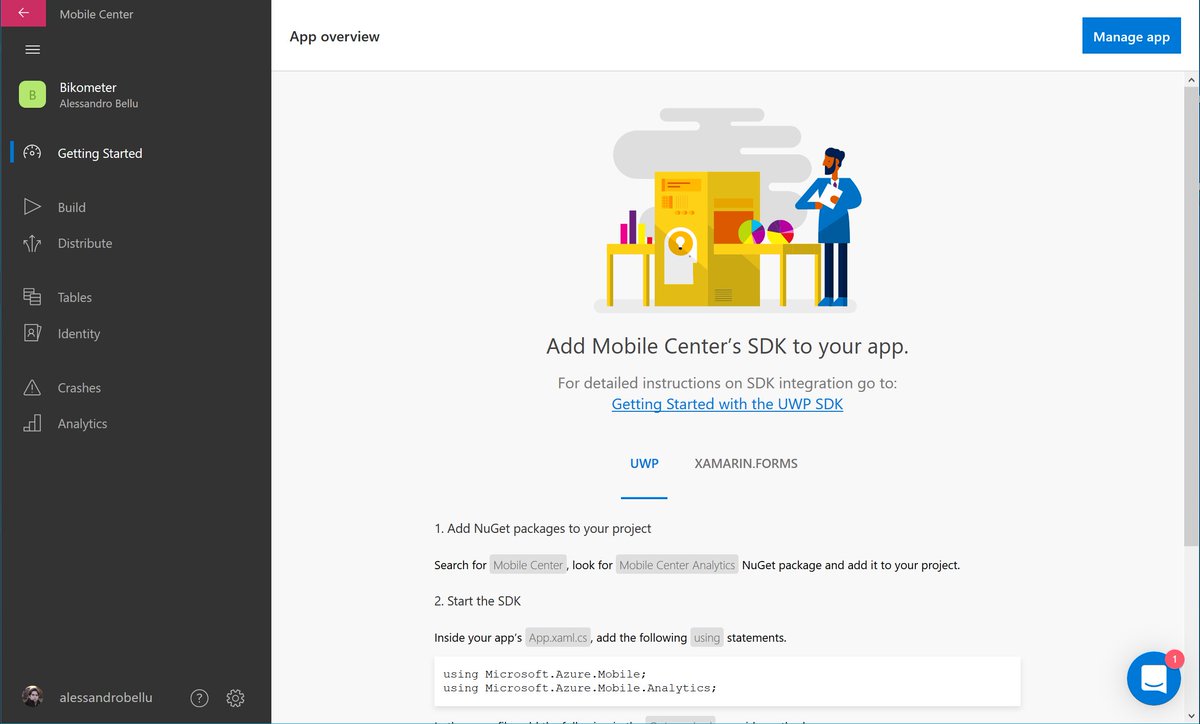Navigate to Identity section

(79, 334)
